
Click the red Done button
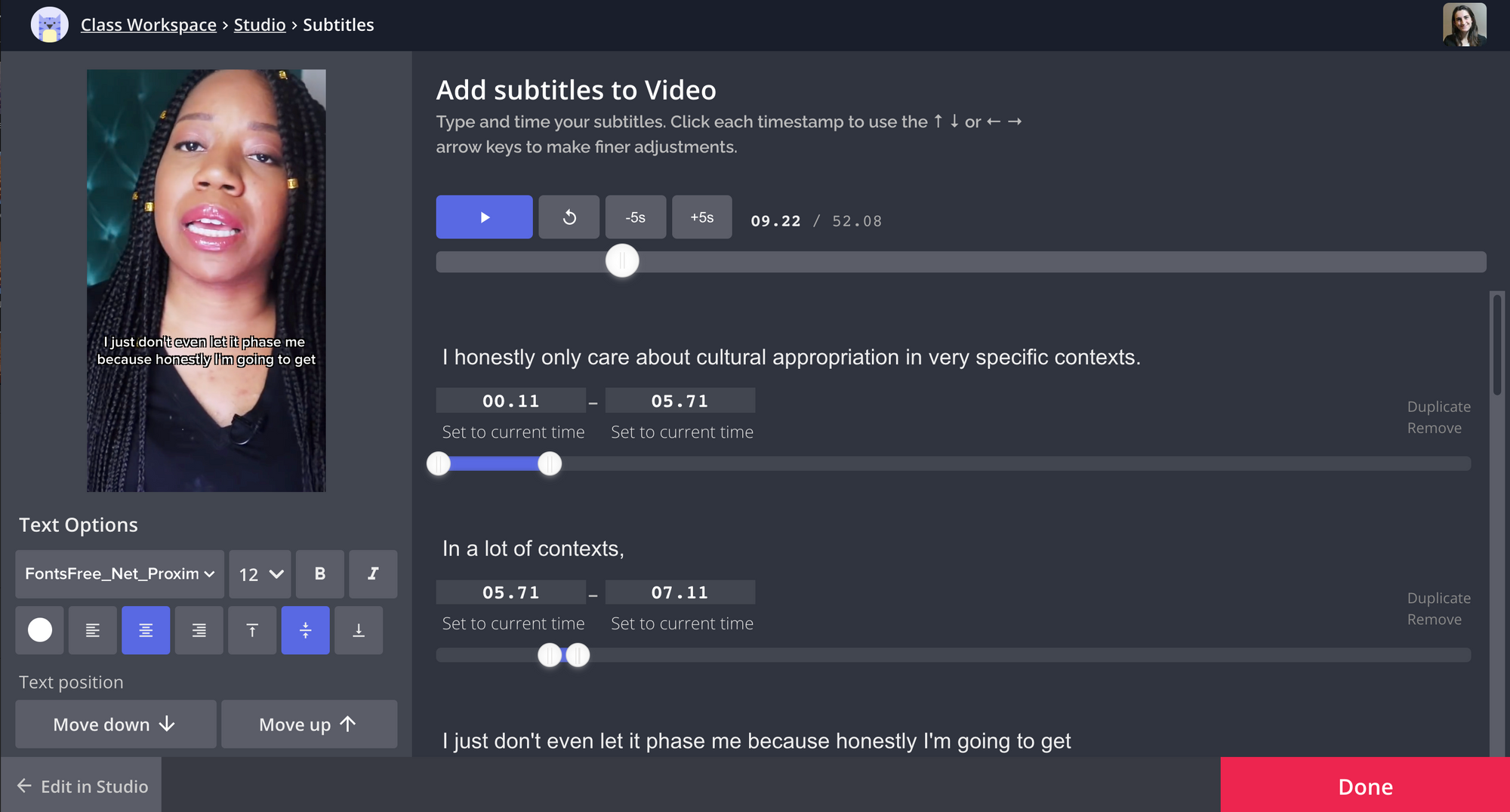(1365, 786)
